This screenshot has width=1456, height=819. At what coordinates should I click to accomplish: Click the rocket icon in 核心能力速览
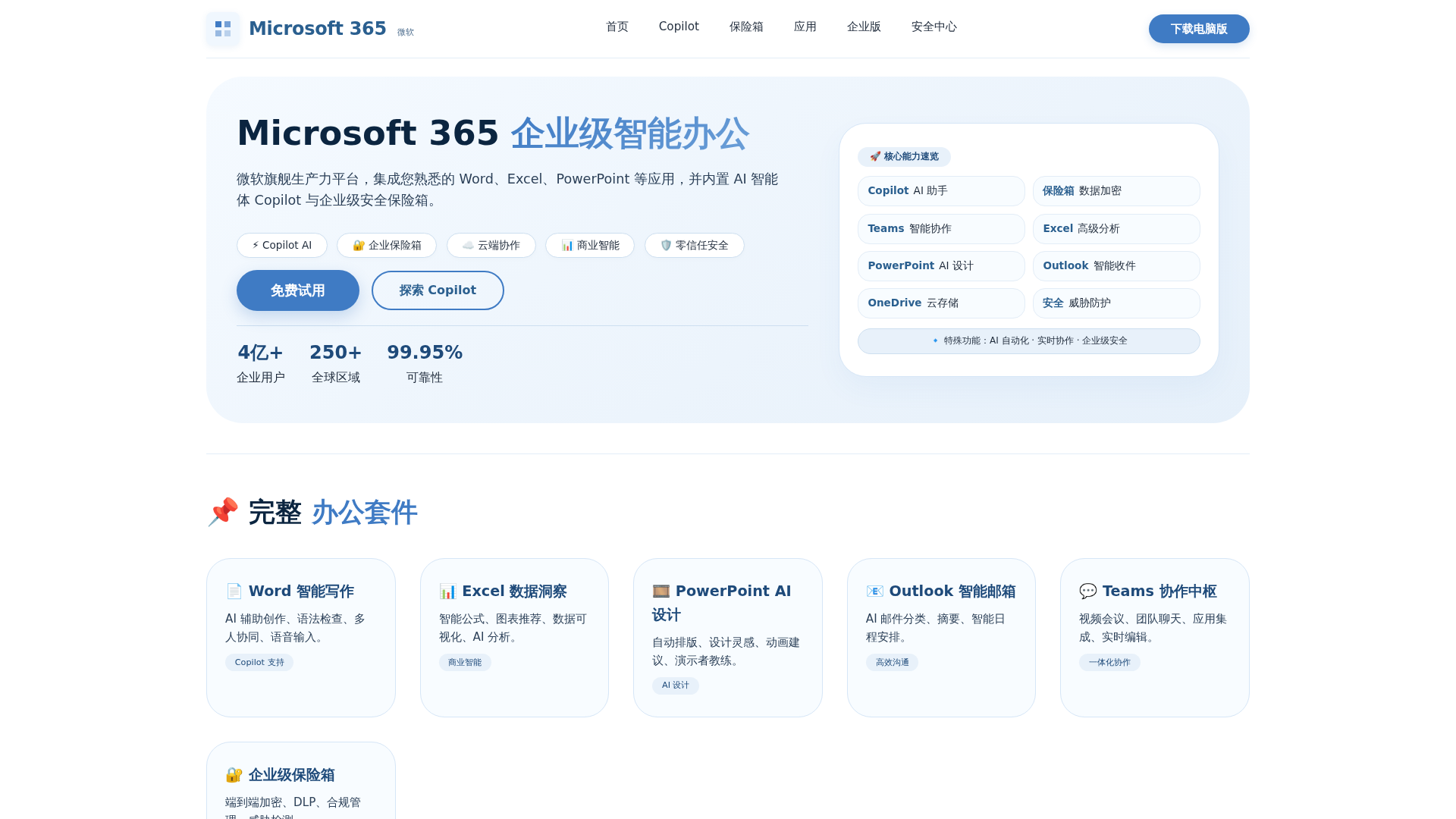pyautogui.click(x=875, y=157)
